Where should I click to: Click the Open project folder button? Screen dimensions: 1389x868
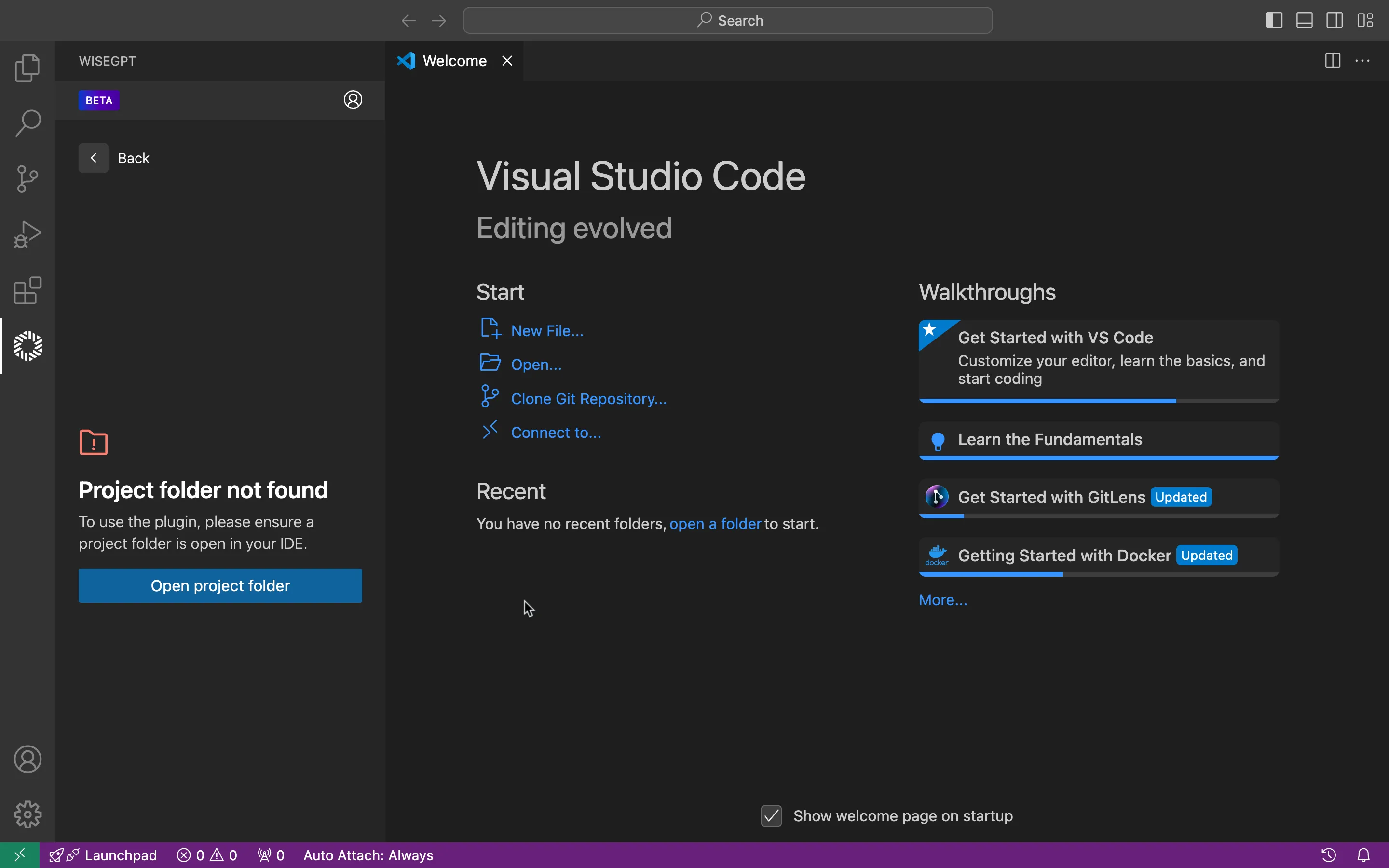click(x=220, y=585)
